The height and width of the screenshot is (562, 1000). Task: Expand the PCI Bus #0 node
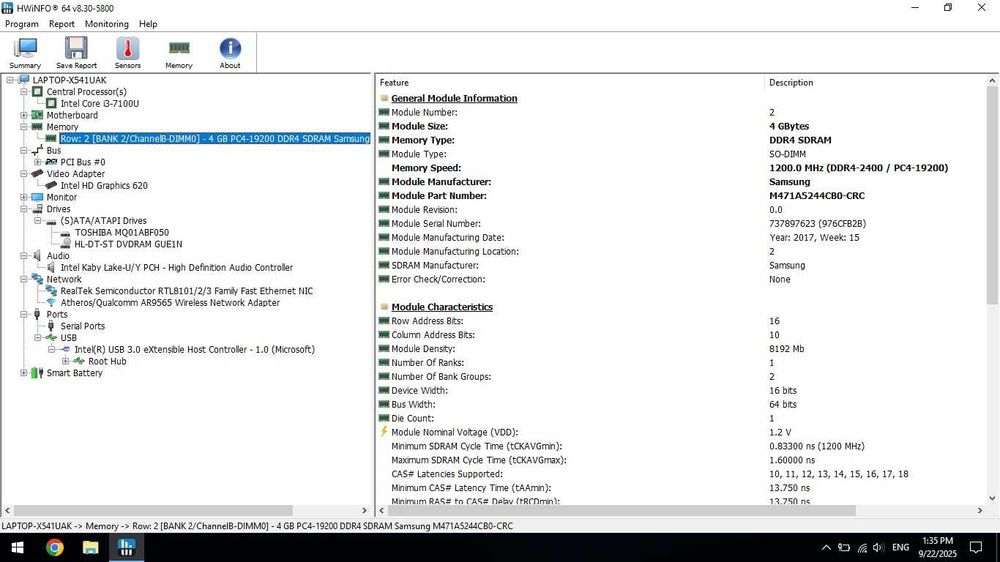click(x=38, y=162)
